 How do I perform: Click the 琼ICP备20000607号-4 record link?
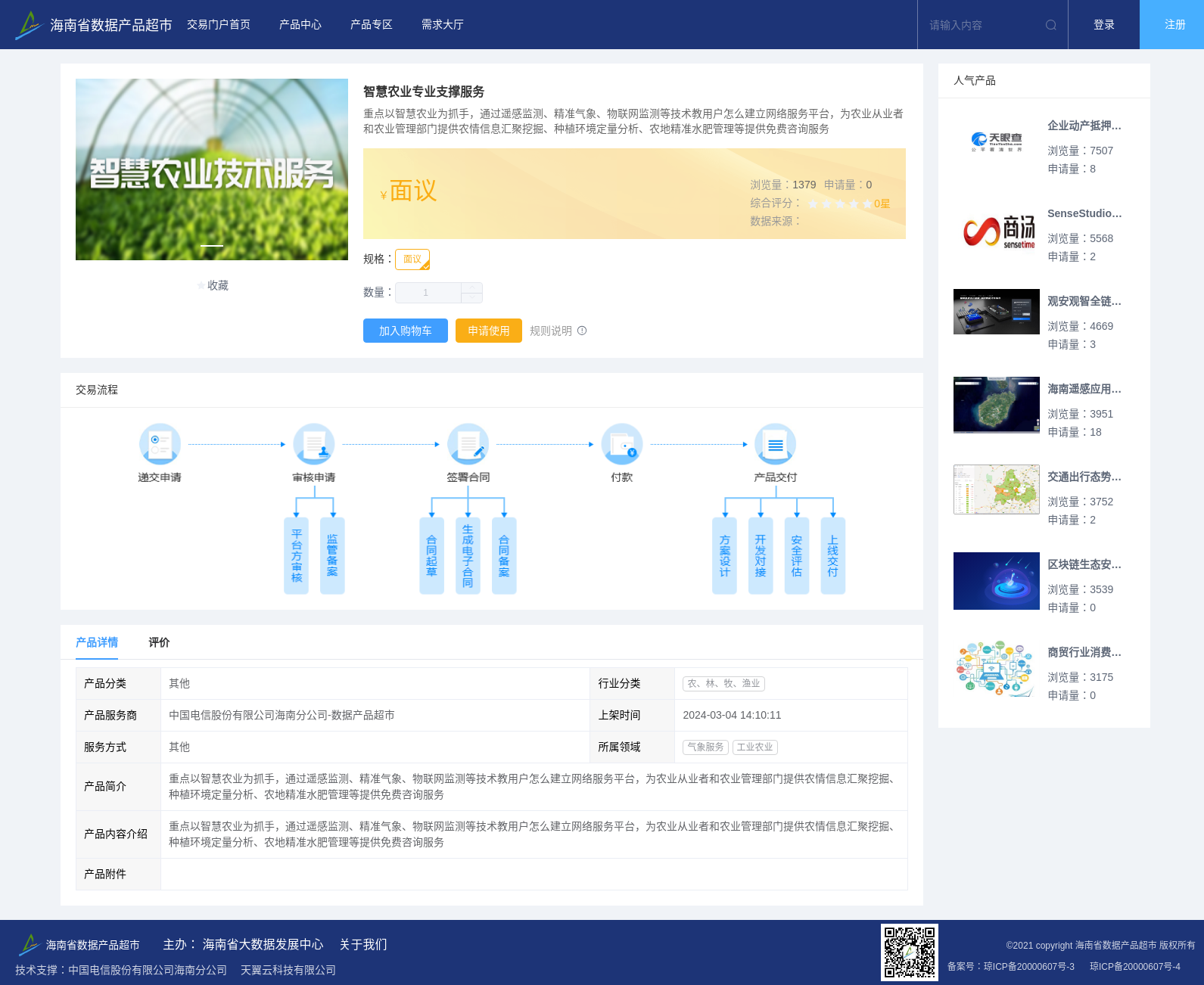pos(1135,966)
